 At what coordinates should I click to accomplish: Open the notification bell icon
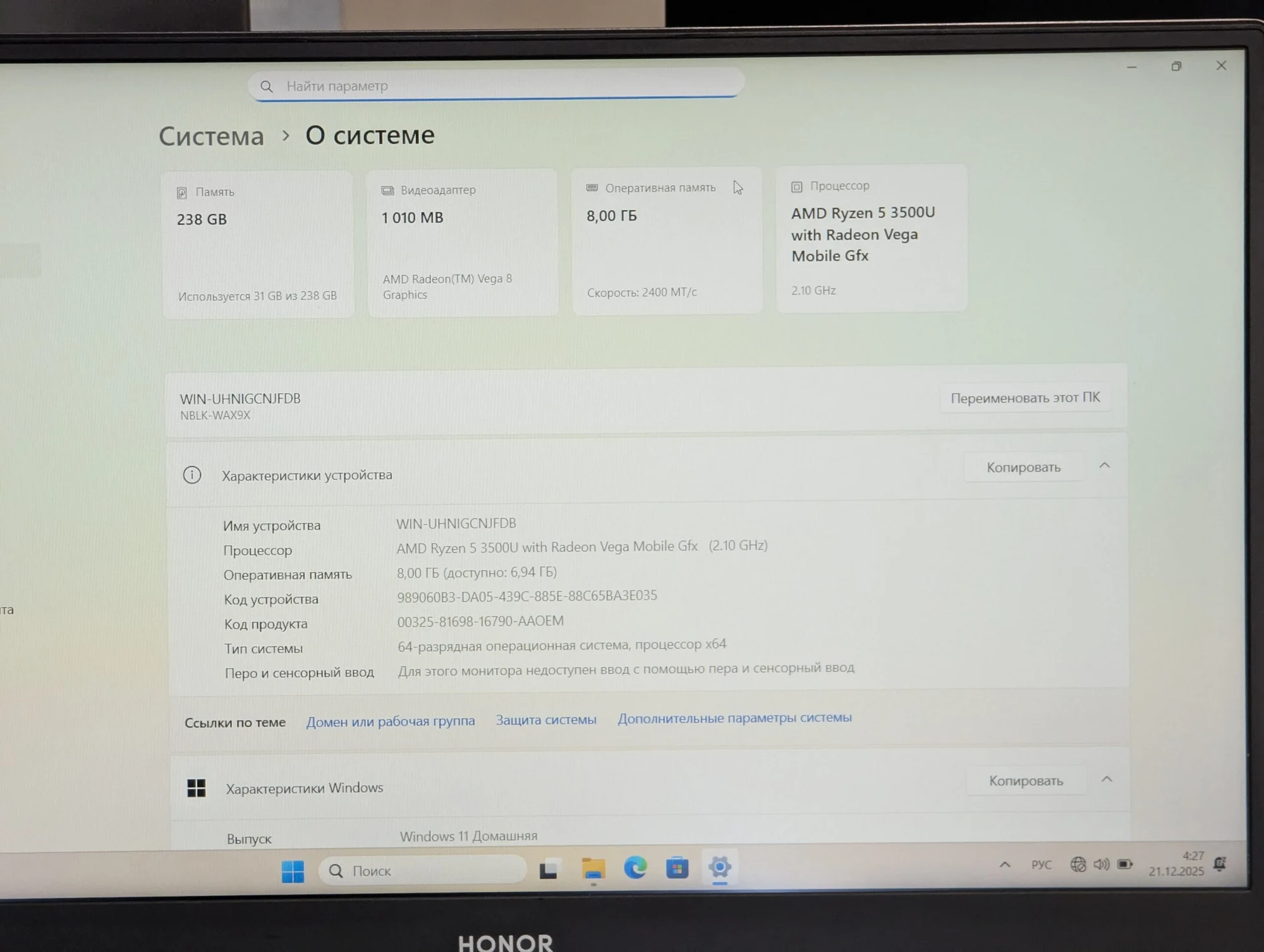click(1220, 863)
